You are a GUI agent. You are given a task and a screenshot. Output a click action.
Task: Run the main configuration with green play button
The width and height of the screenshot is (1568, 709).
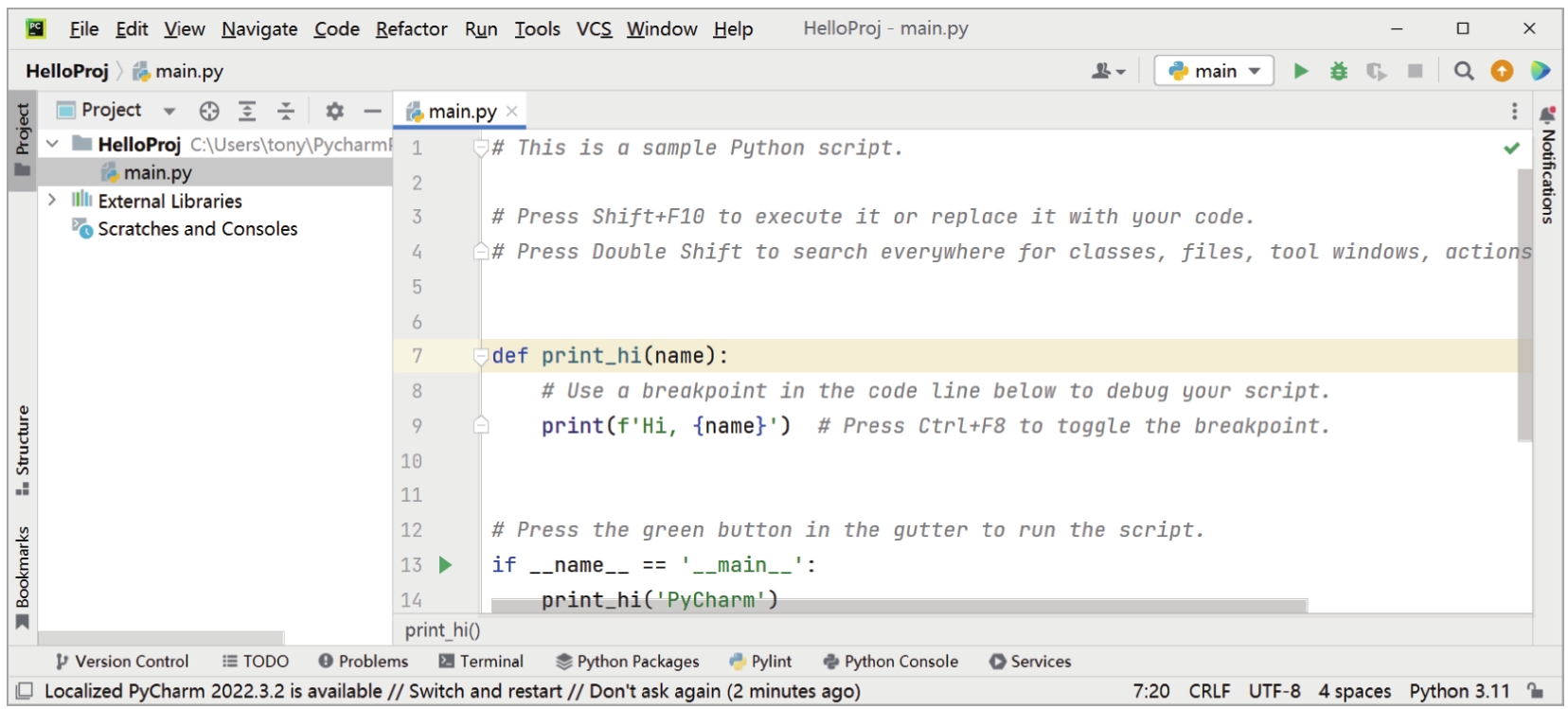pyautogui.click(x=1301, y=71)
